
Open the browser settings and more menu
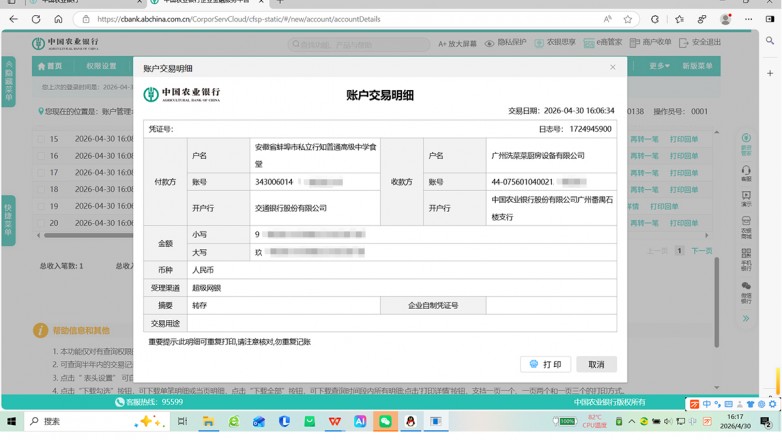[x=748, y=19]
